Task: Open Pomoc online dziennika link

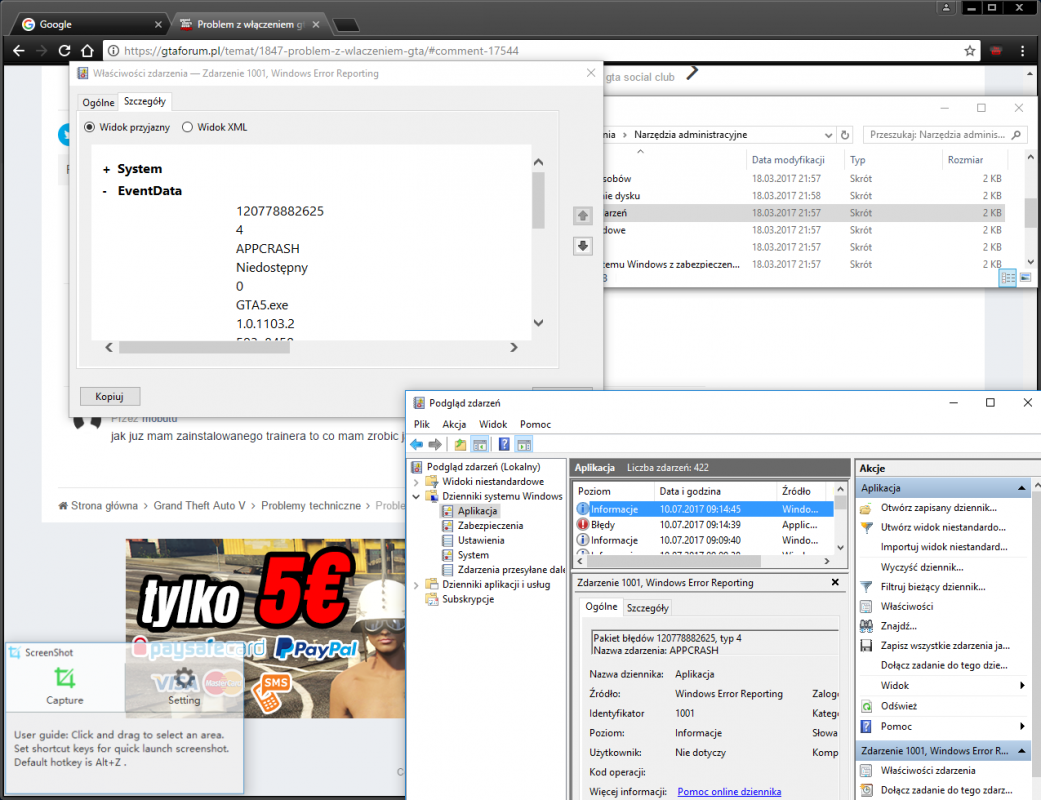Action: (x=729, y=791)
